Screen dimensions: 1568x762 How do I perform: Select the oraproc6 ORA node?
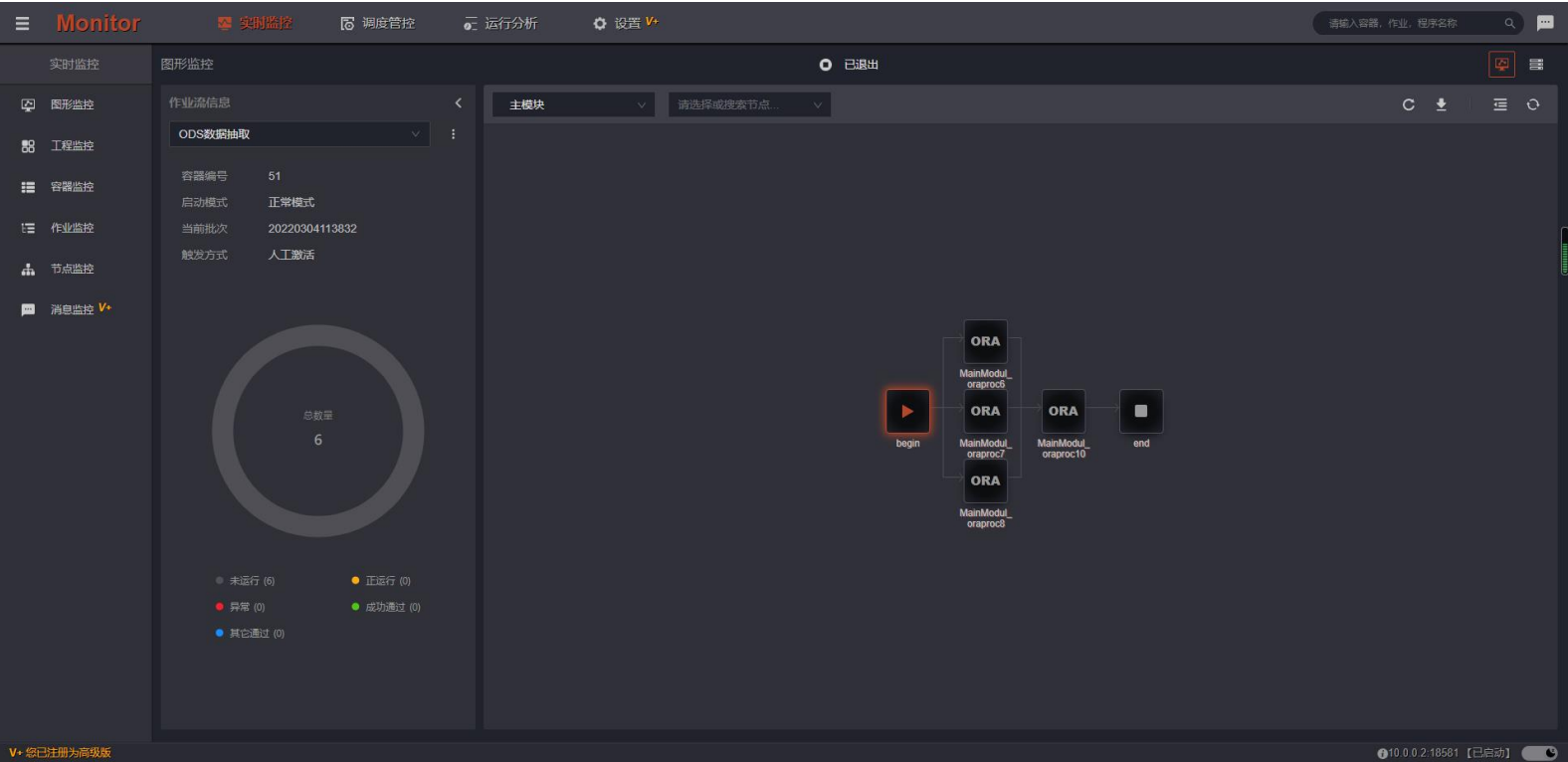click(986, 341)
